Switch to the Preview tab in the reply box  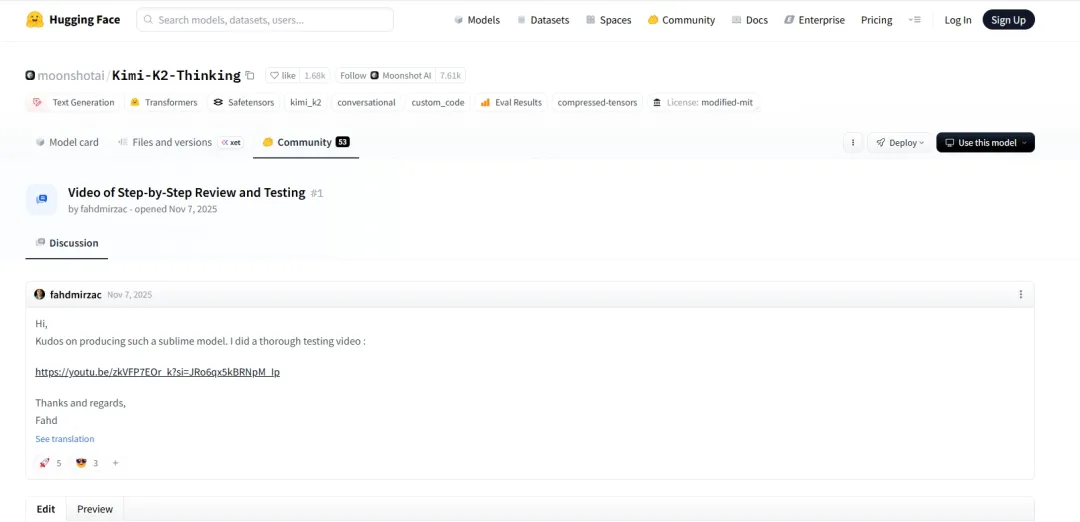coord(94,509)
